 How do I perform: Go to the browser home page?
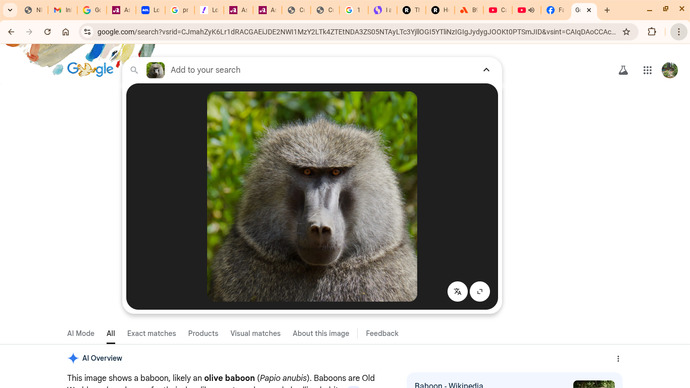tap(66, 32)
